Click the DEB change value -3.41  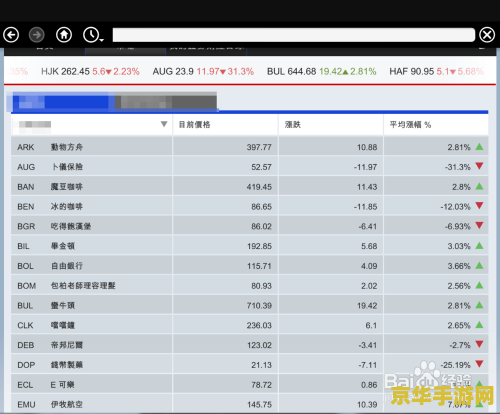point(368,345)
